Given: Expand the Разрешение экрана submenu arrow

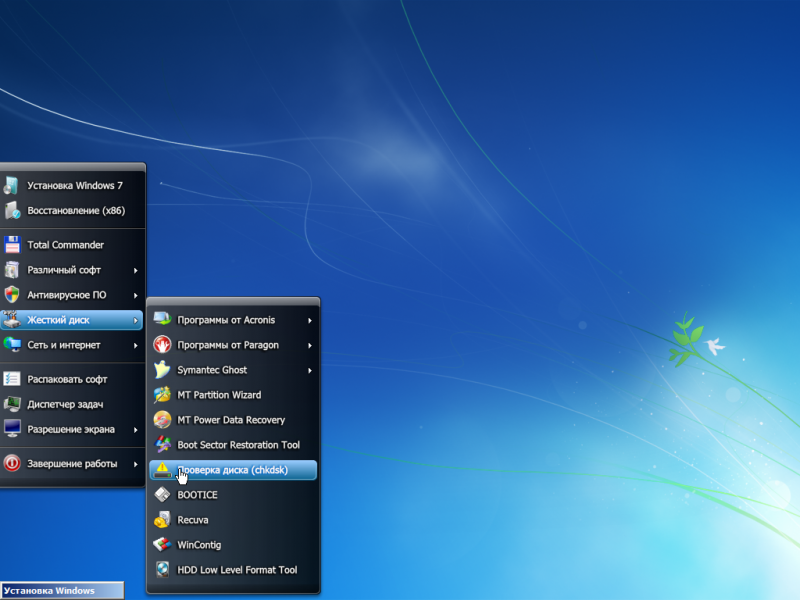Looking at the screenshot, I should [x=136, y=430].
